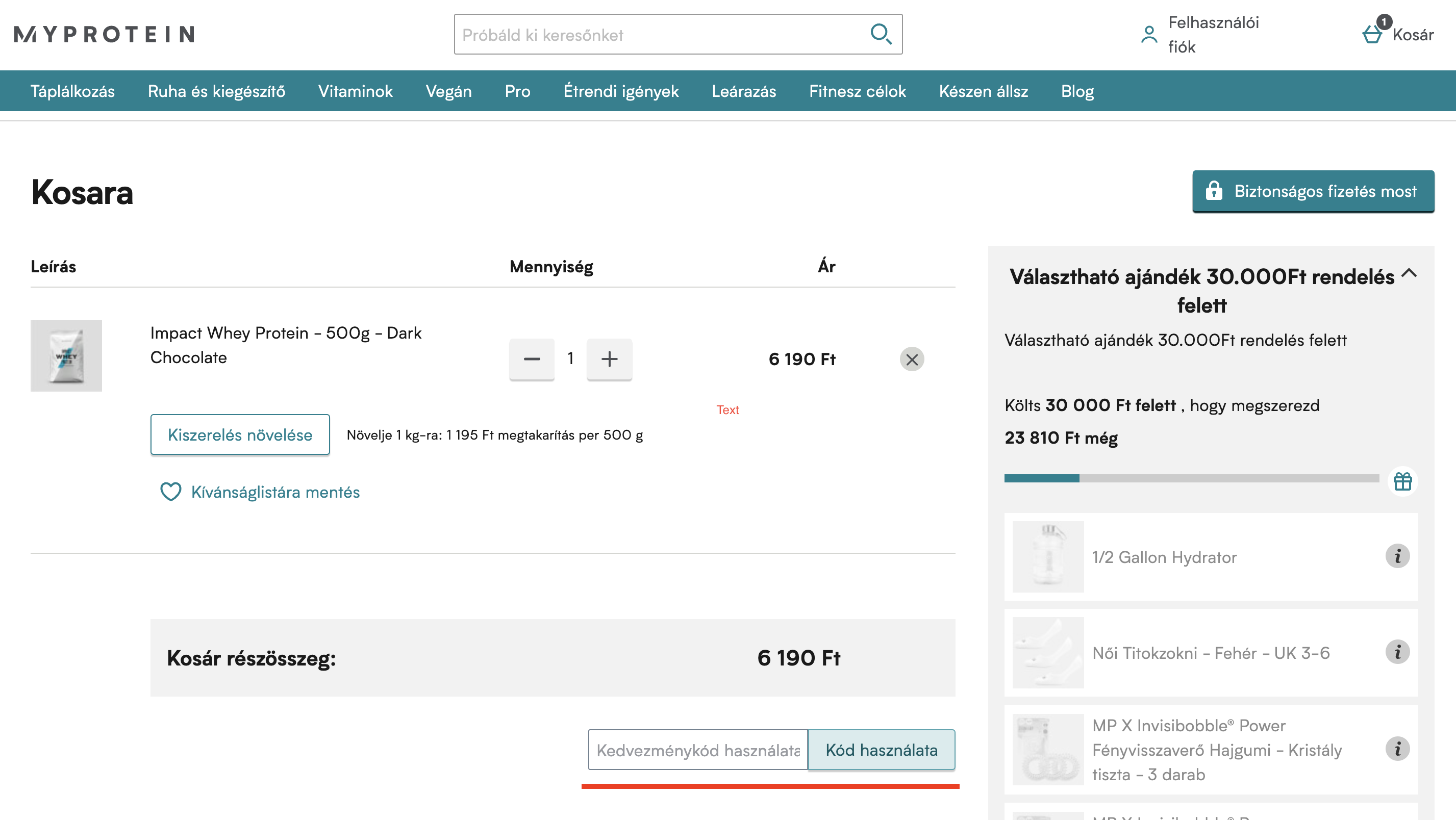Click the 1/2 Gallon Hydrator gift name
This screenshot has height=820, width=1456.
pos(1164,557)
